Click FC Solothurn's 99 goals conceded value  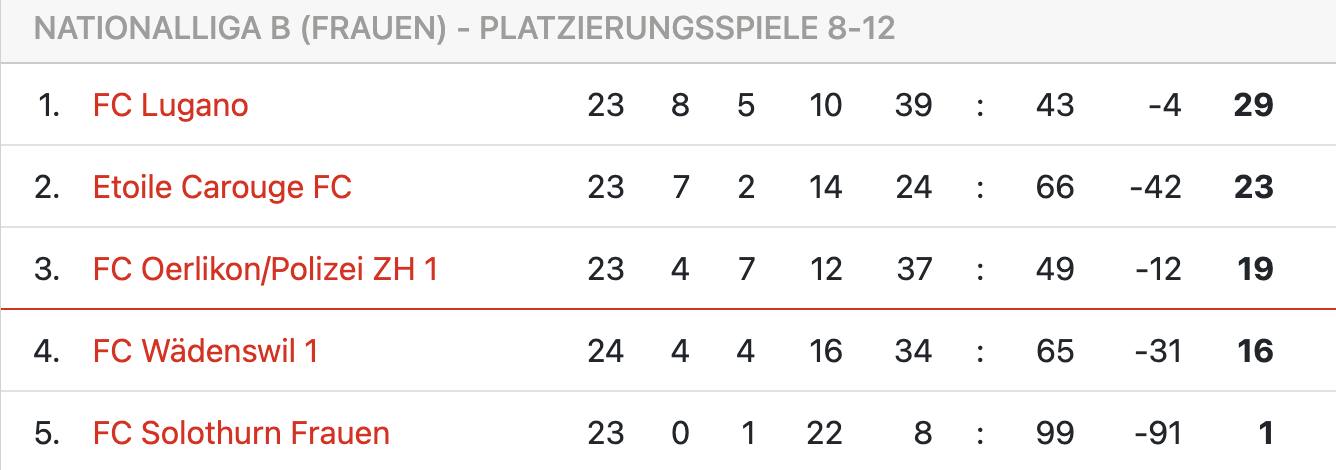click(1055, 433)
